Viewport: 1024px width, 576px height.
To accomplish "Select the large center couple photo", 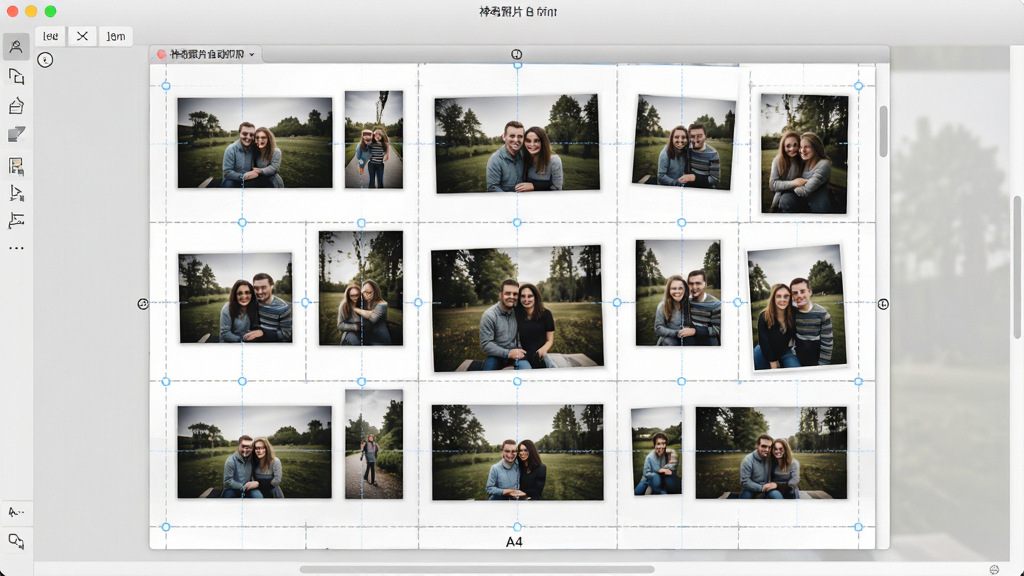I will pos(517,308).
